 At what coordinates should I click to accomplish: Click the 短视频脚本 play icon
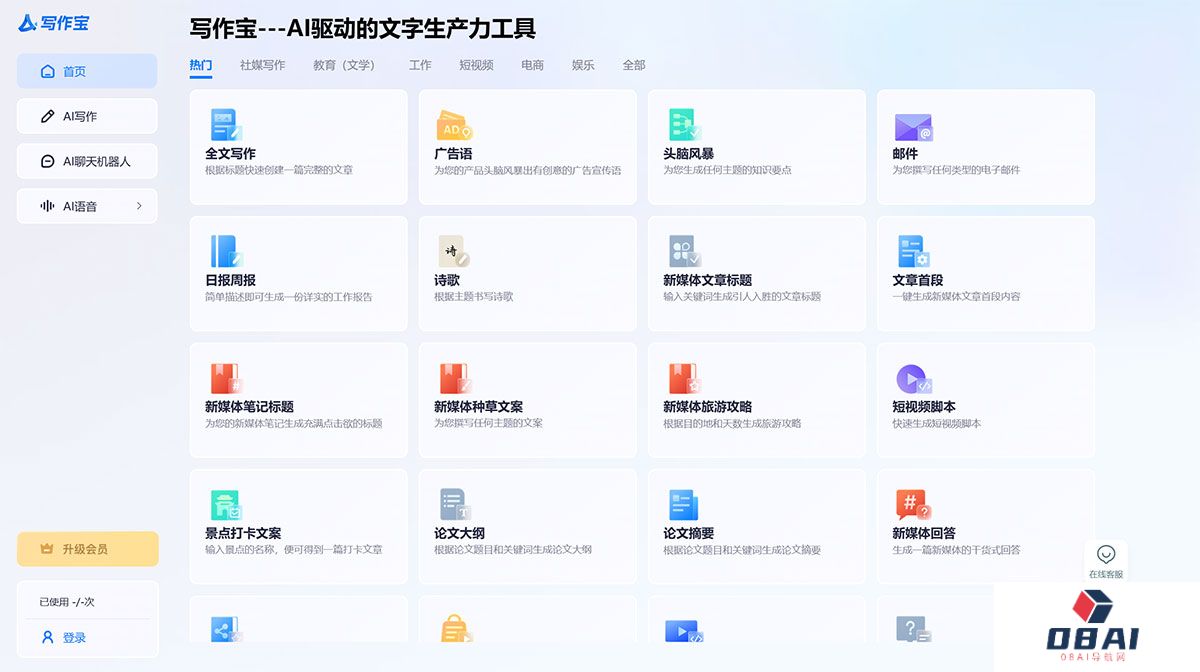[912, 379]
